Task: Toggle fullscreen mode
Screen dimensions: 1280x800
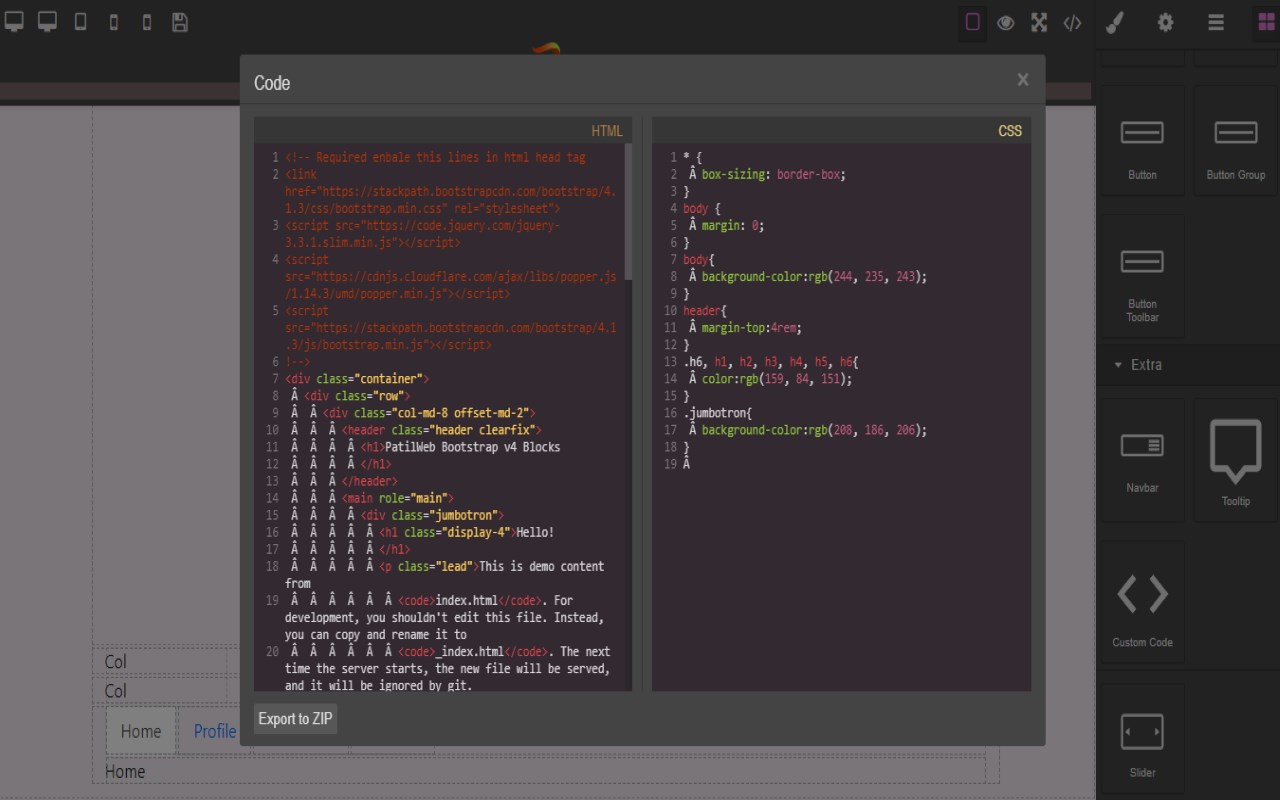Action: pyautogui.click(x=1039, y=22)
